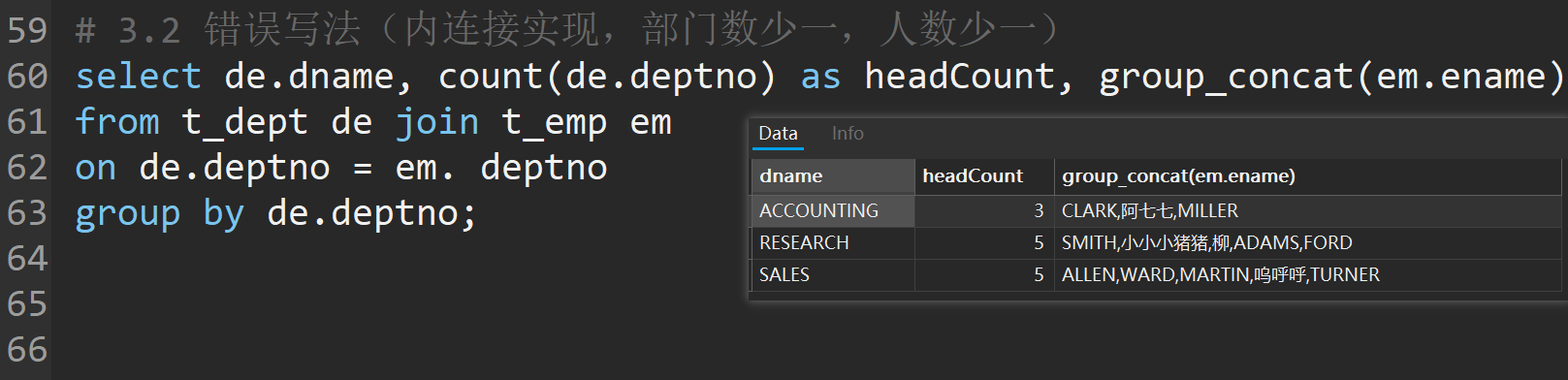1568x380 pixels.
Task: Place cursor in the 3.2 comment line
Action: pyautogui.click(x=567, y=31)
